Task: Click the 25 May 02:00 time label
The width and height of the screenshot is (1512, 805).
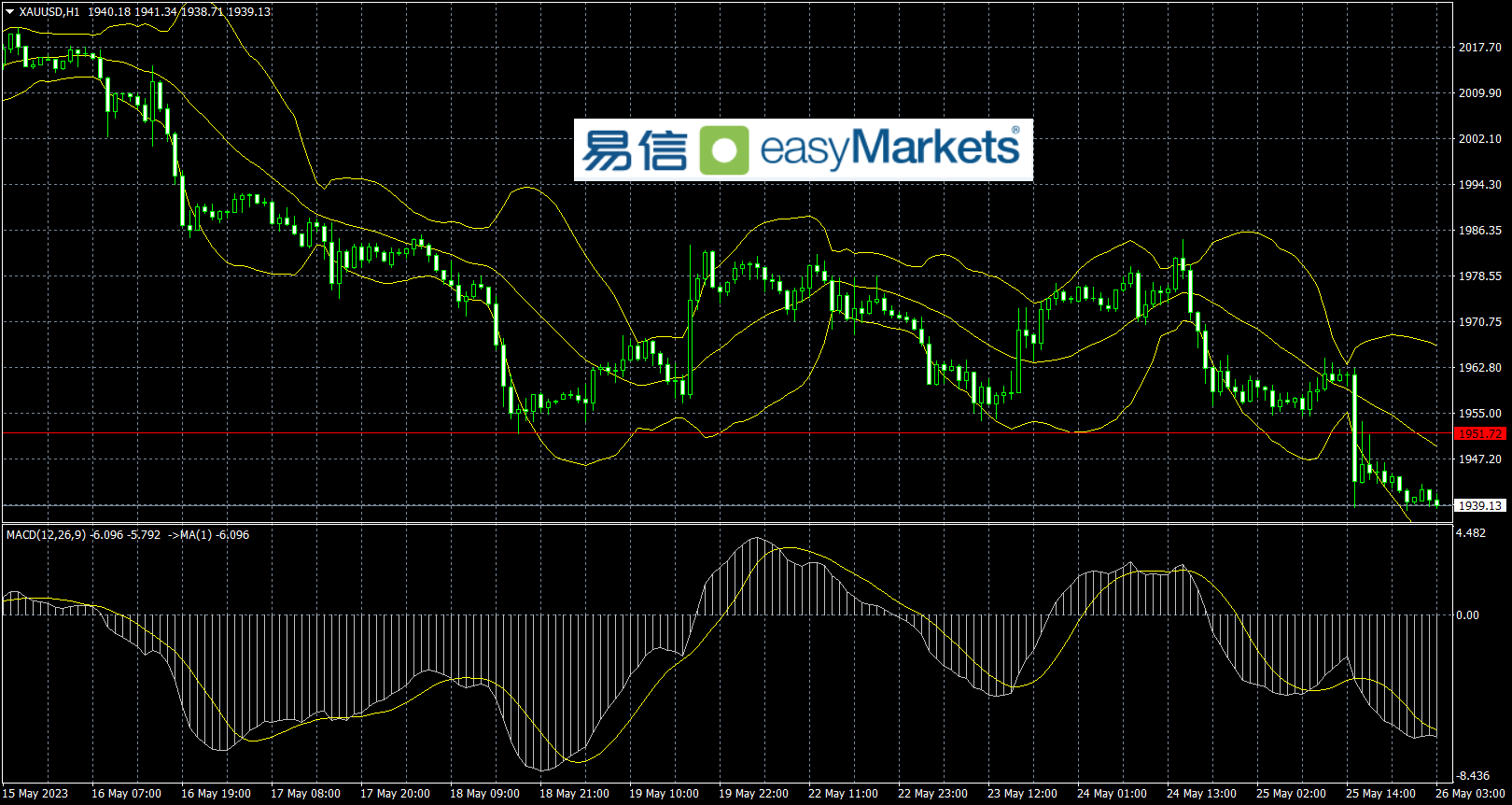Action: pyautogui.click(x=1291, y=794)
